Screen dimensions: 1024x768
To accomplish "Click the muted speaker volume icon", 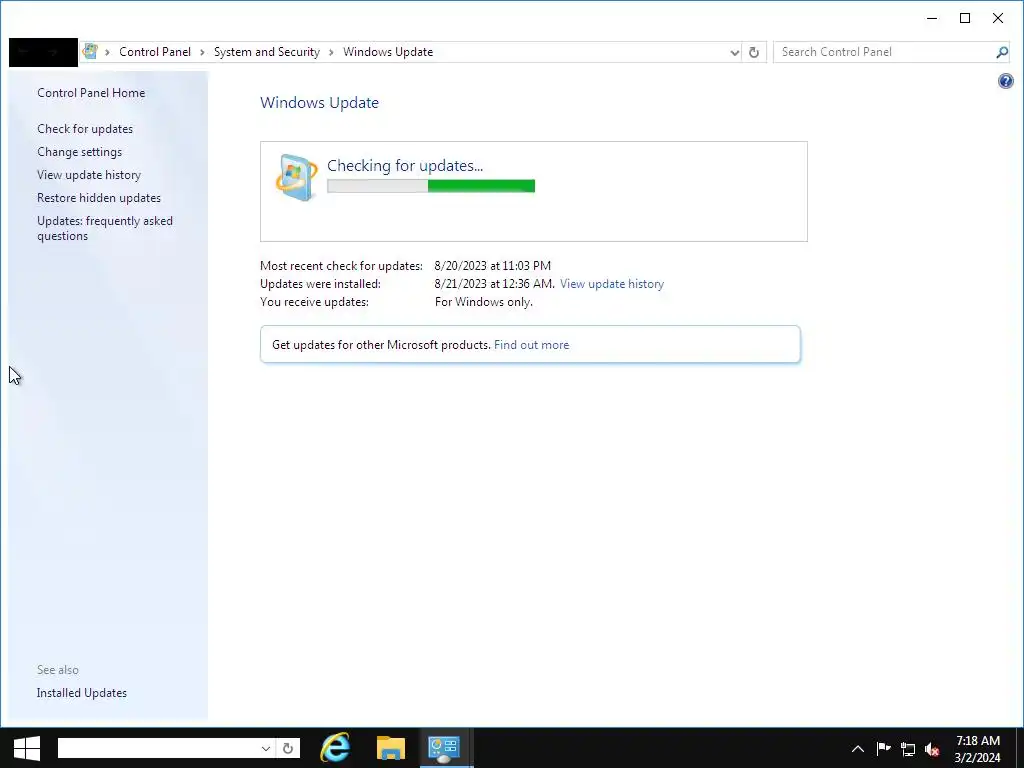I will pyautogui.click(x=932, y=749).
